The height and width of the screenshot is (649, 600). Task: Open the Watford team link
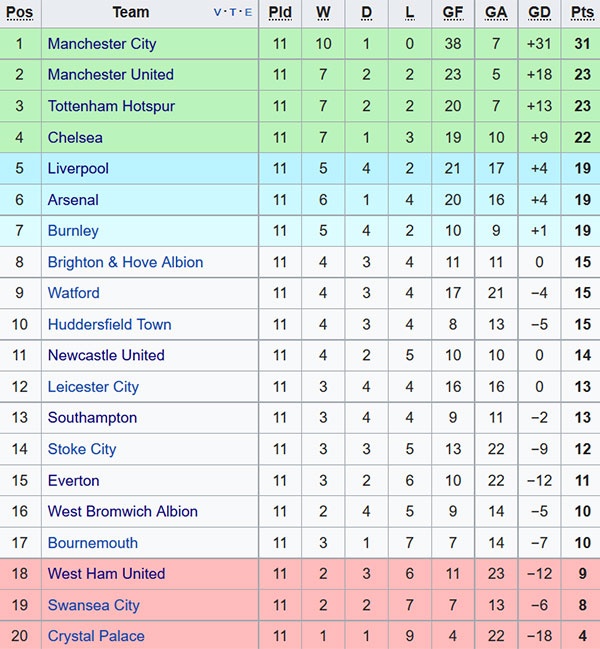tap(74, 293)
